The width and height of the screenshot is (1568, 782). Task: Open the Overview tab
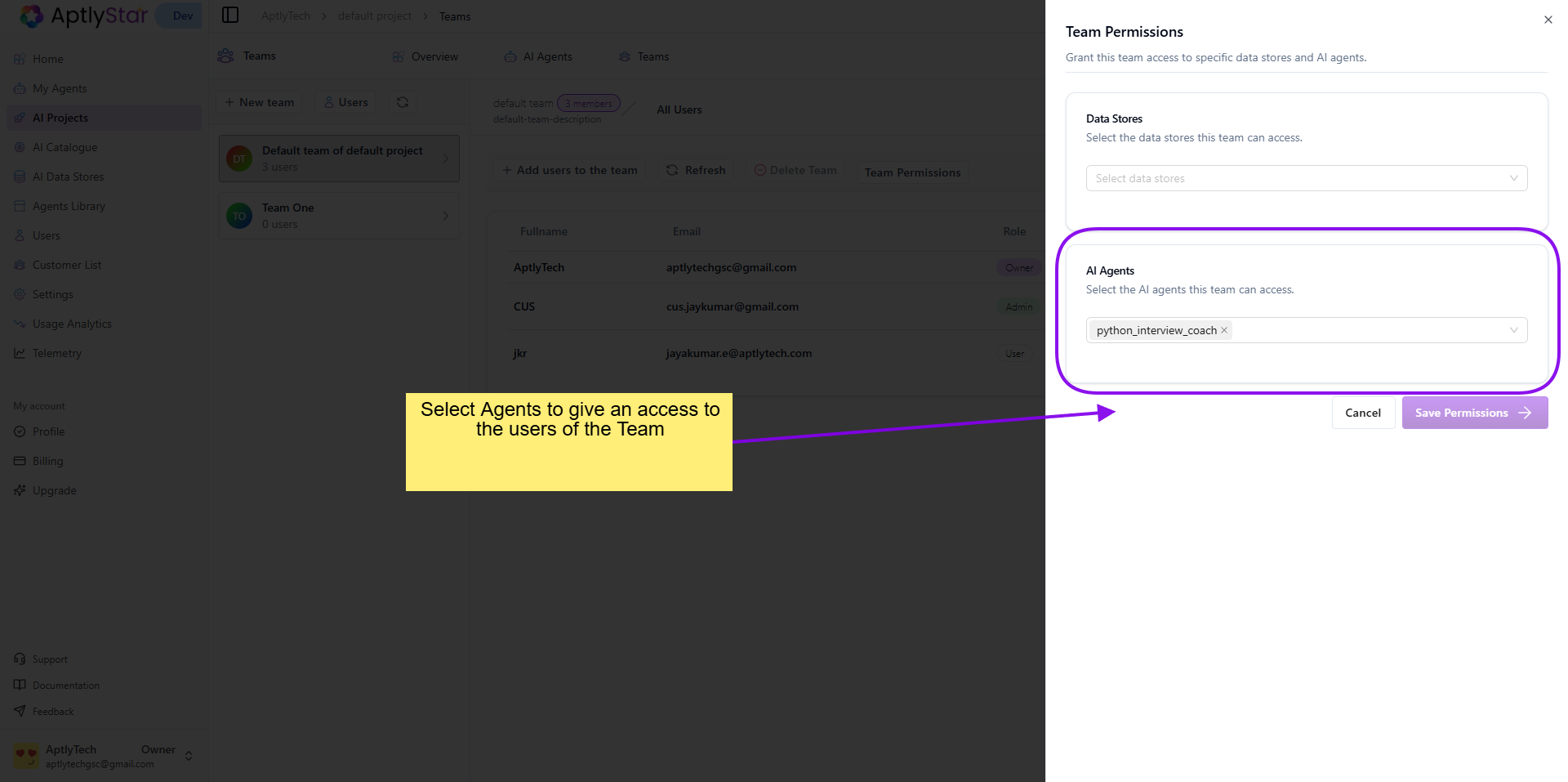[x=434, y=56]
